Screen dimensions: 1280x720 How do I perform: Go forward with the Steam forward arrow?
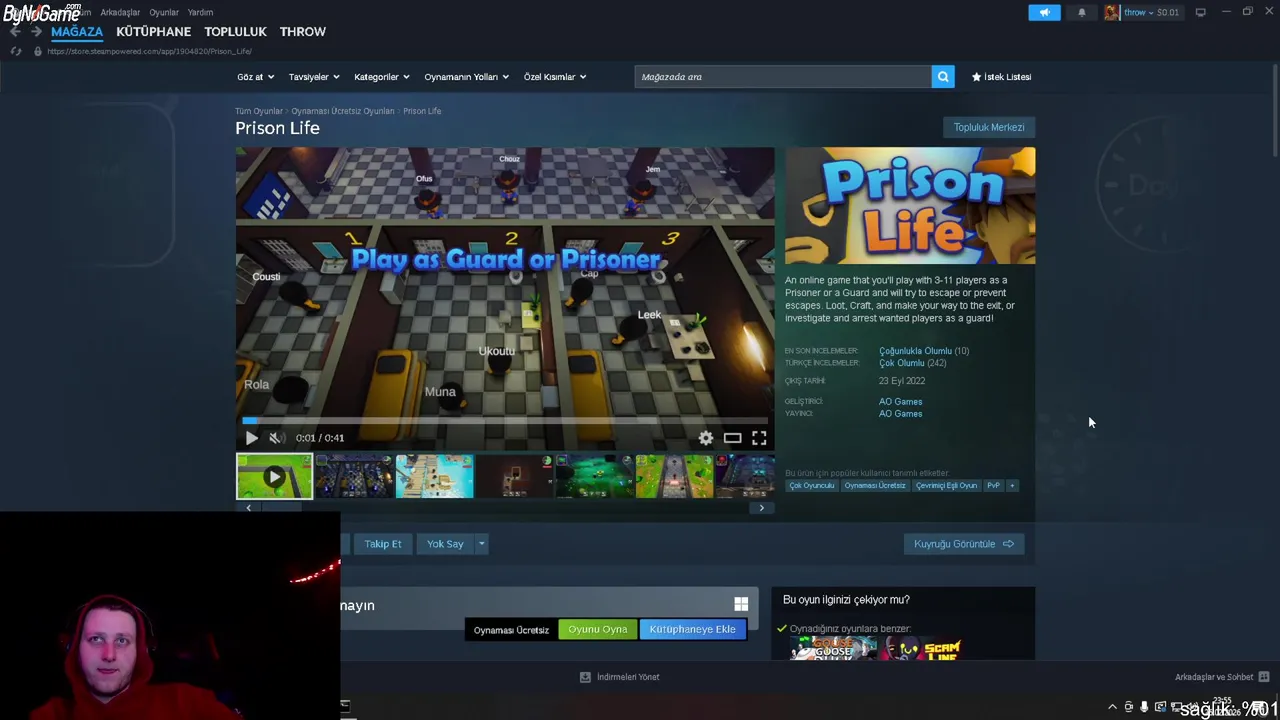36,32
